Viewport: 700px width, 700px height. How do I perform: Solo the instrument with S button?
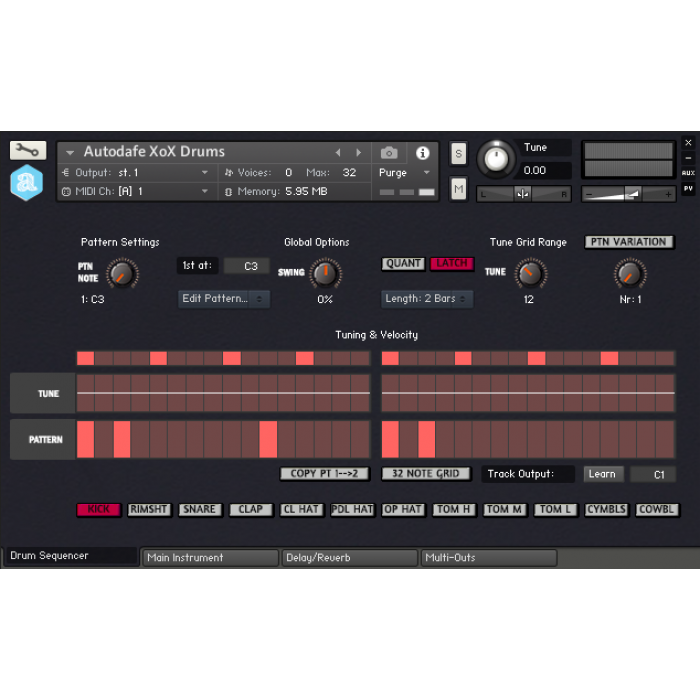[x=458, y=154]
